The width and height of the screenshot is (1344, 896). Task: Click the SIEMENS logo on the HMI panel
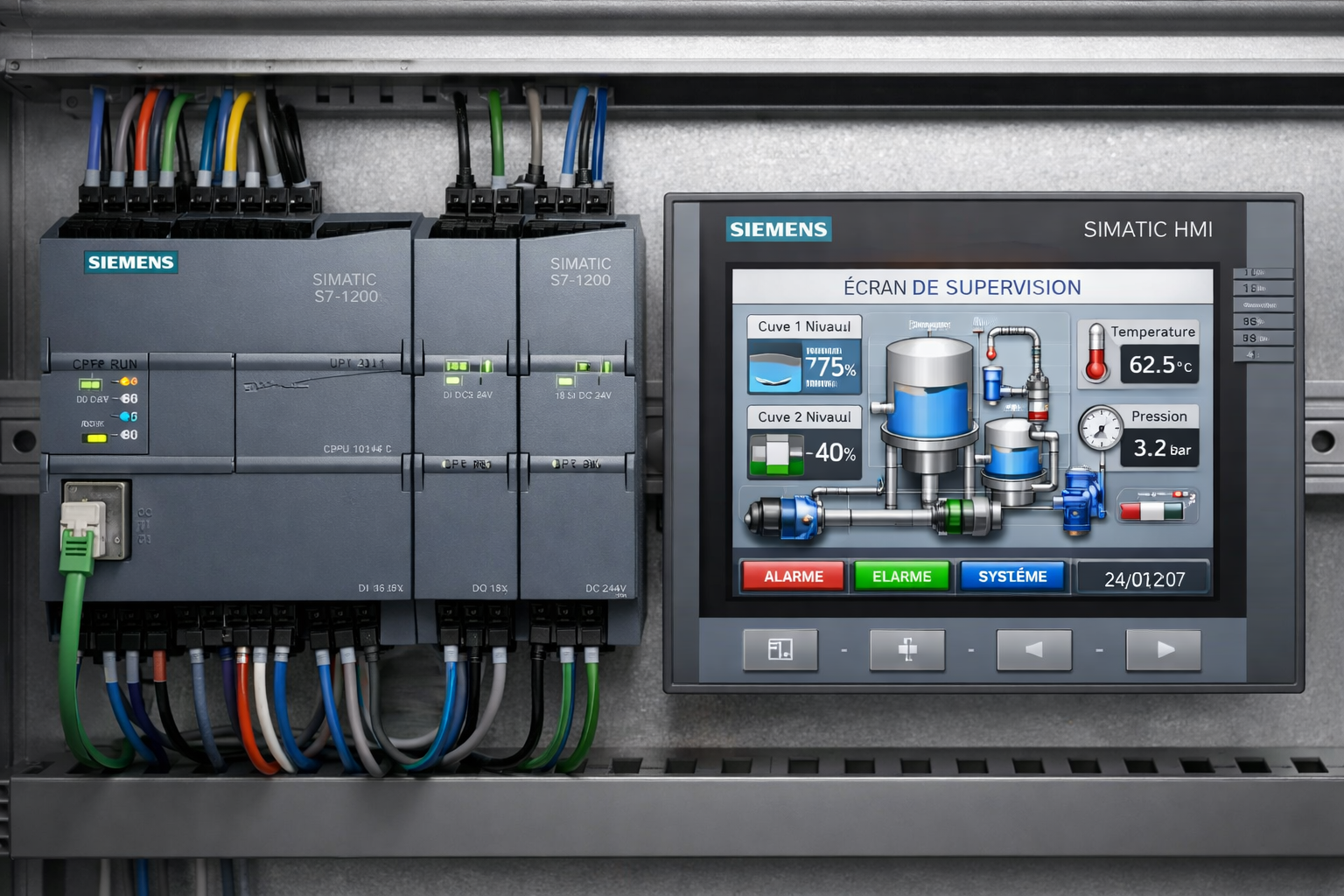[779, 229]
